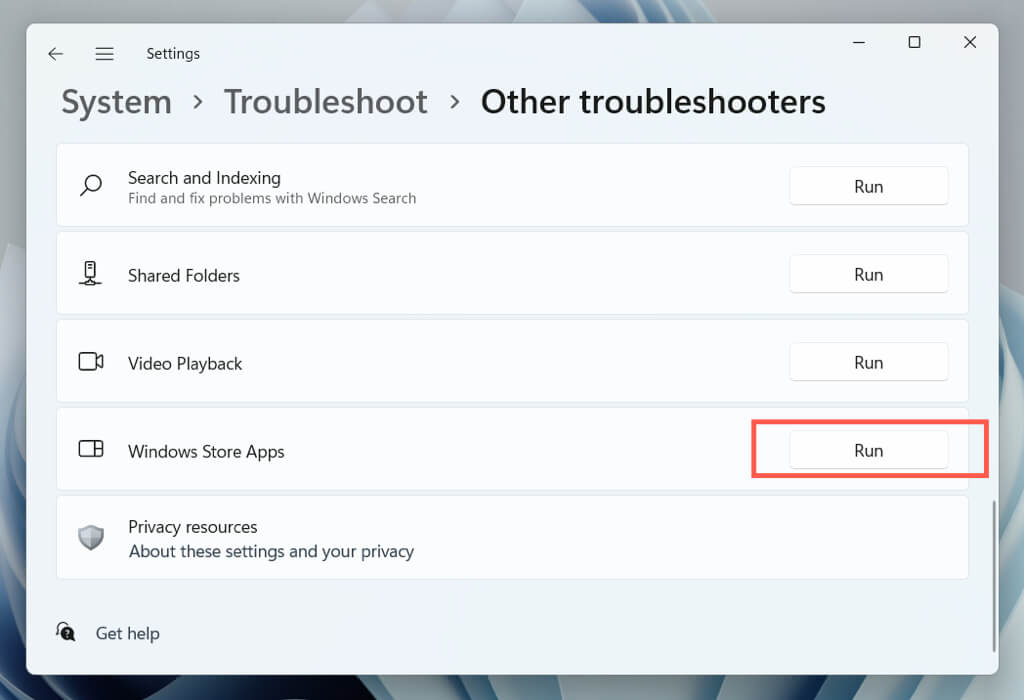Go to System in breadcrumb
Image resolution: width=1024 pixels, height=700 pixels.
tap(116, 102)
